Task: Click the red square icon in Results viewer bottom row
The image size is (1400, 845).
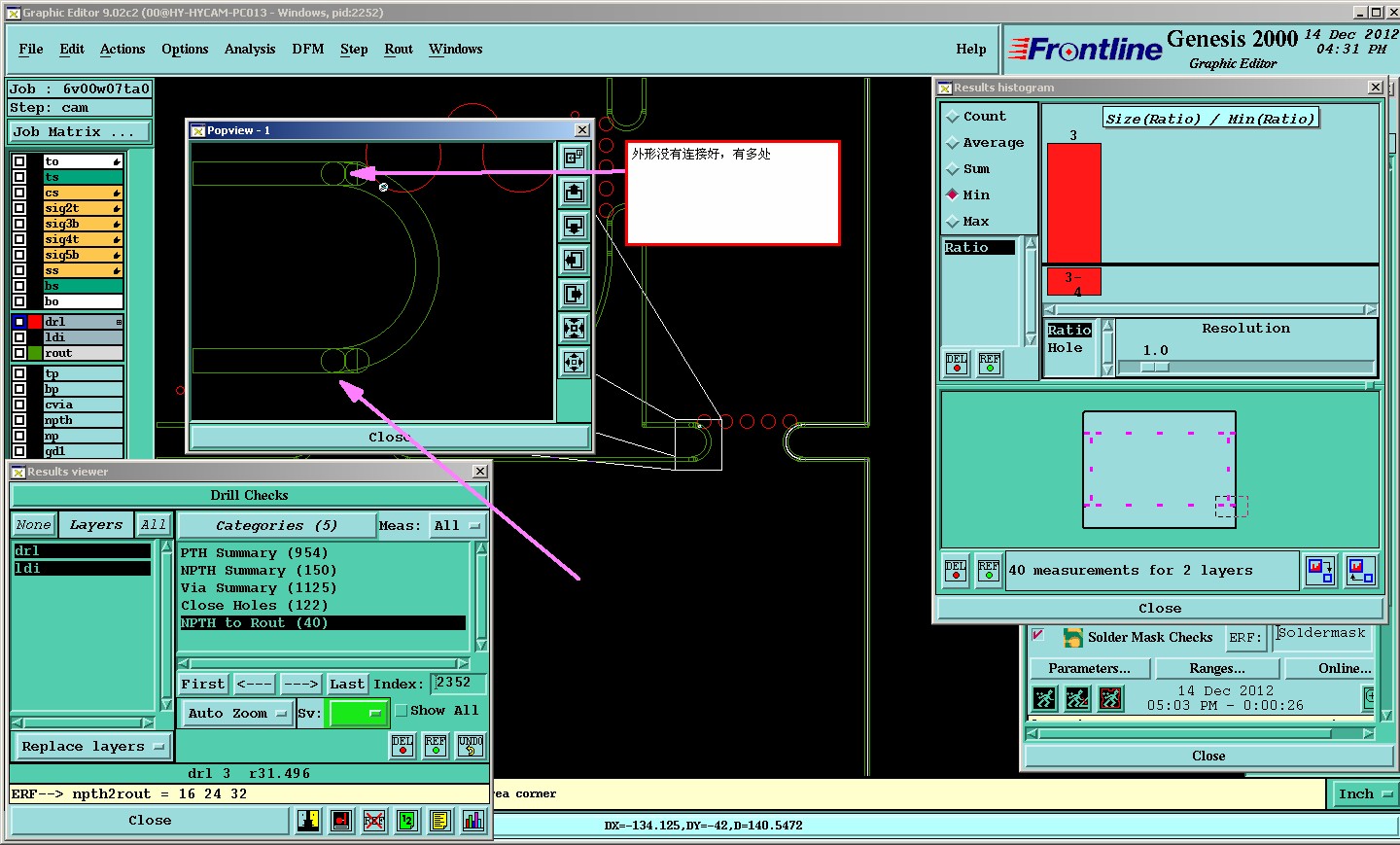Action: [341, 821]
